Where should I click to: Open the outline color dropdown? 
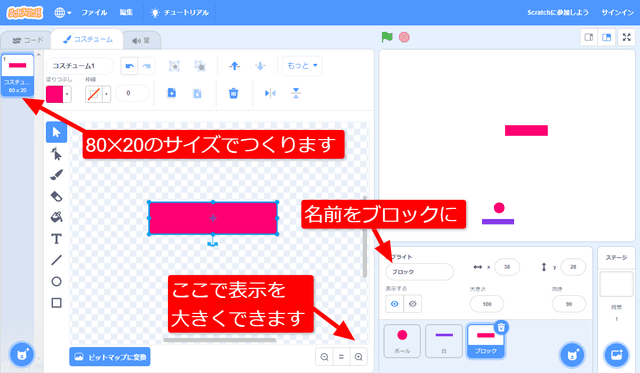(x=106, y=94)
